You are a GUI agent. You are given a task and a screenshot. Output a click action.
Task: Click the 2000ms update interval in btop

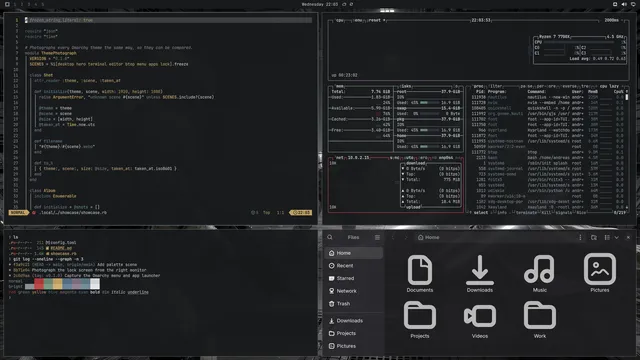[611, 20]
